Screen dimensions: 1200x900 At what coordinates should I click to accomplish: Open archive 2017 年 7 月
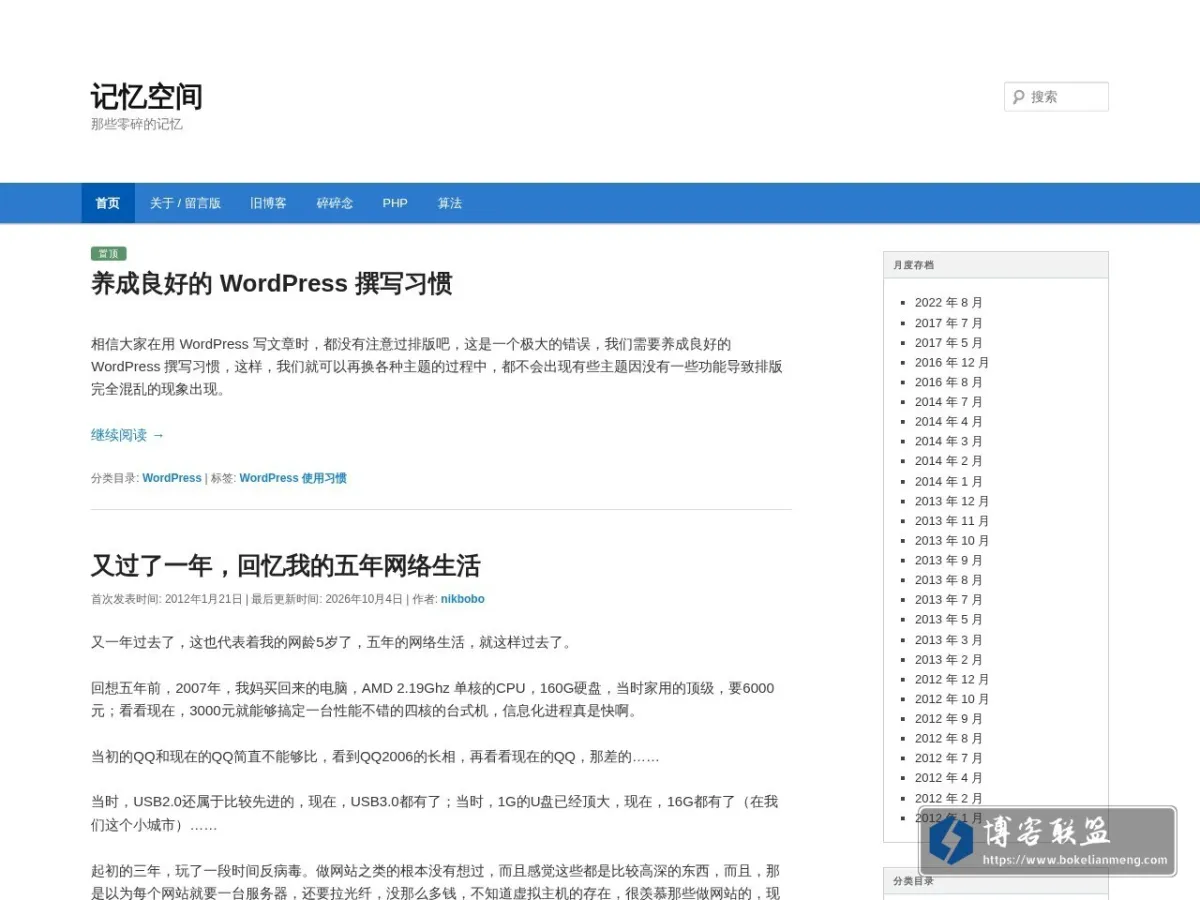(949, 323)
